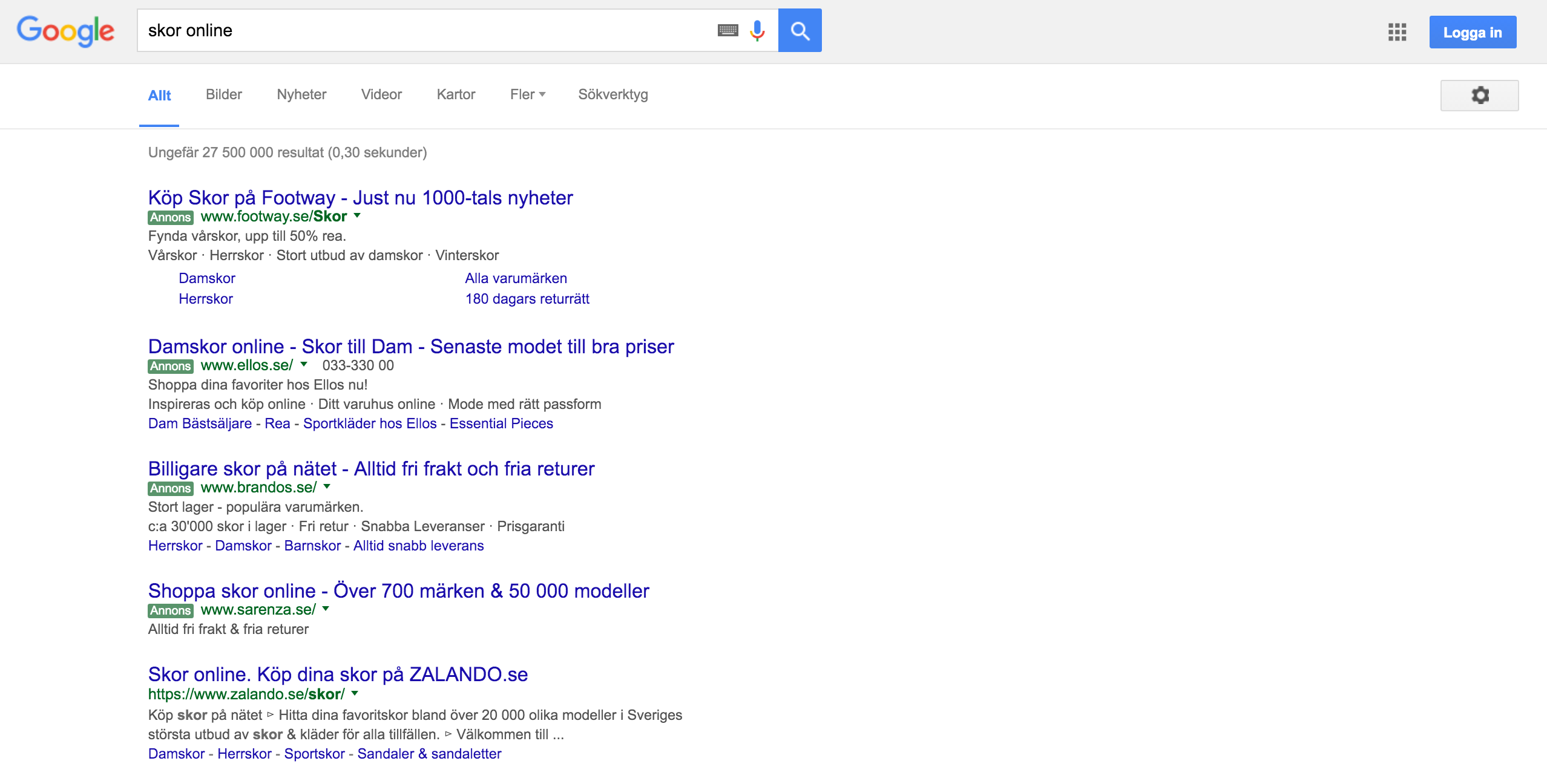Click https://www.zalando.se/skor/ URL text

(x=246, y=694)
